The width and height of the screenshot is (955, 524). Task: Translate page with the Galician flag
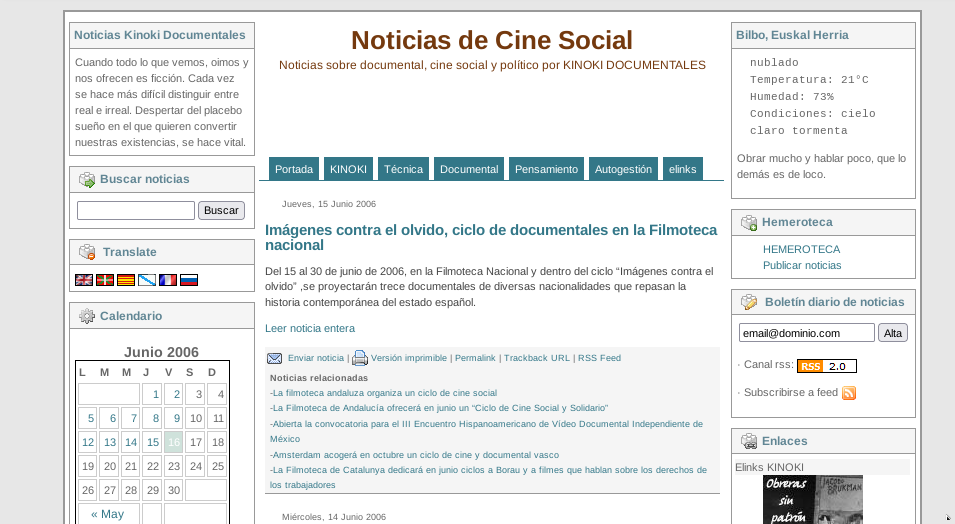(147, 280)
